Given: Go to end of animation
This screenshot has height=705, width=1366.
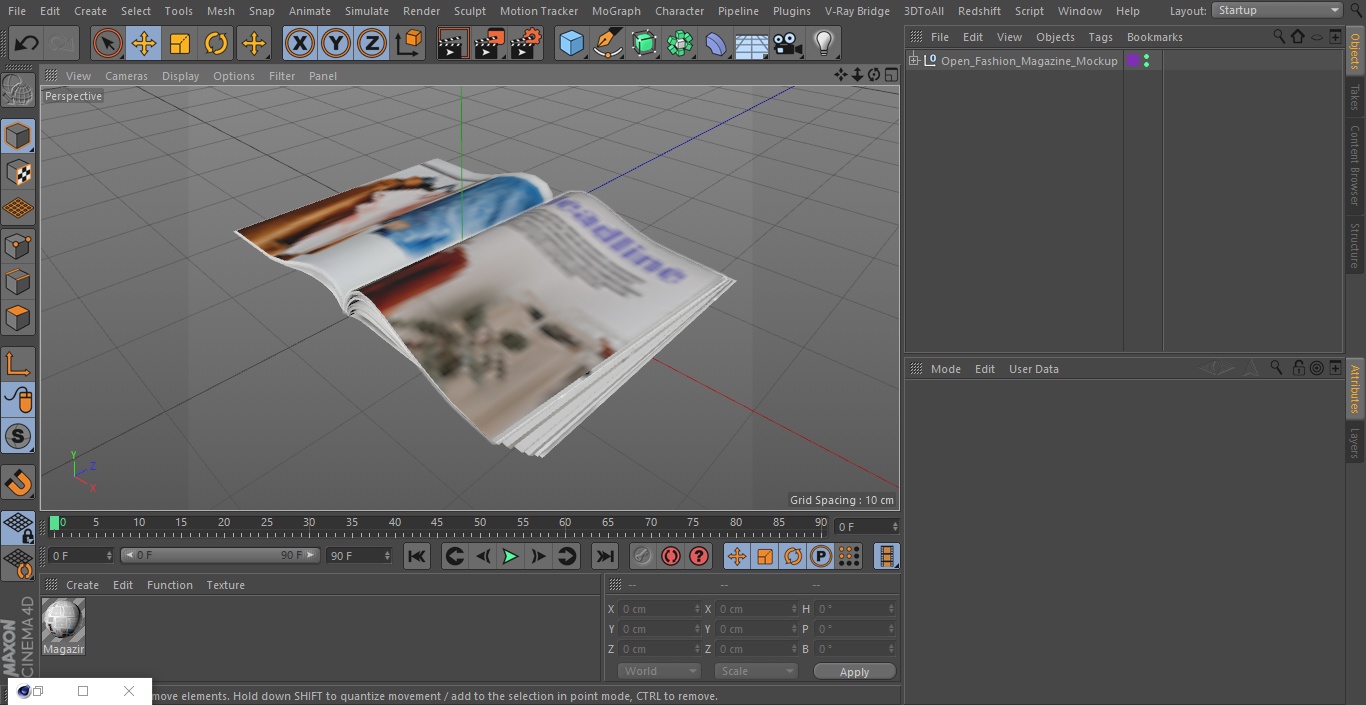Looking at the screenshot, I should pos(605,556).
